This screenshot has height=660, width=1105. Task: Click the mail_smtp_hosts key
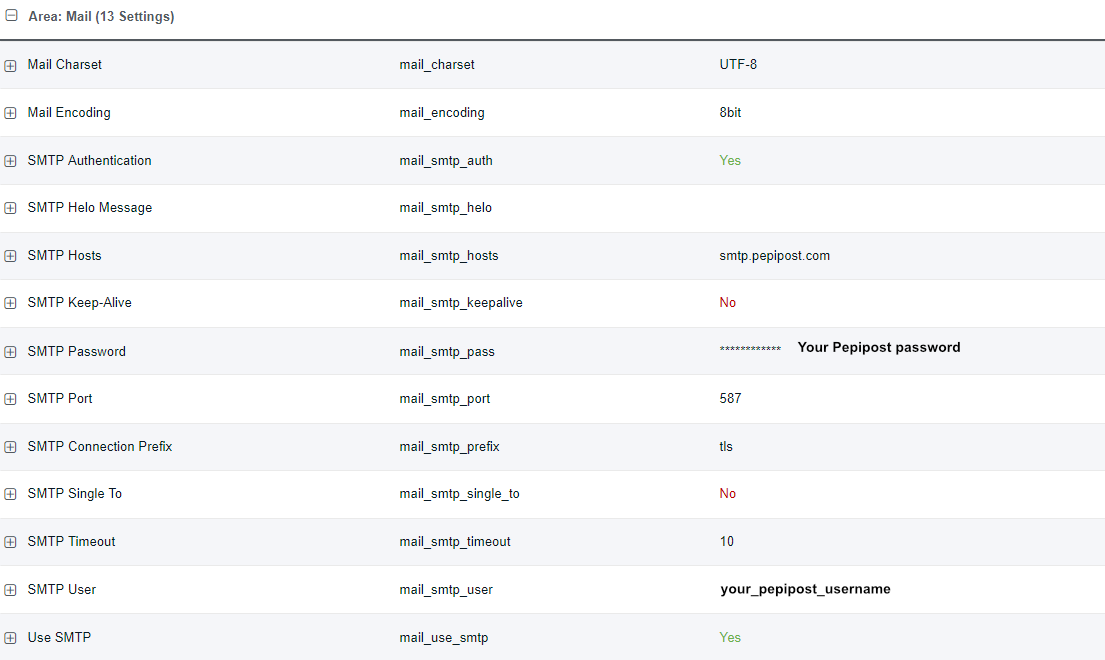(x=449, y=256)
